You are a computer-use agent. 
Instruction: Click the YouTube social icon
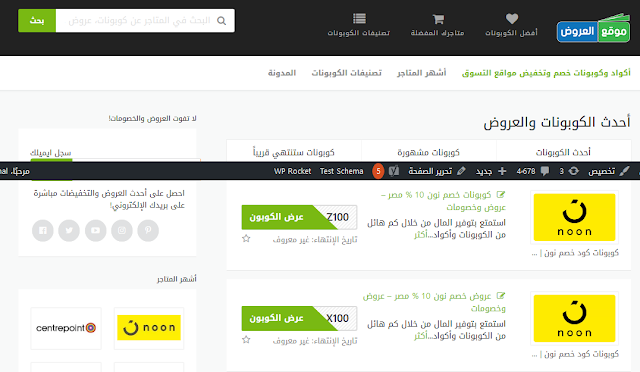click(x=96, y=230)
